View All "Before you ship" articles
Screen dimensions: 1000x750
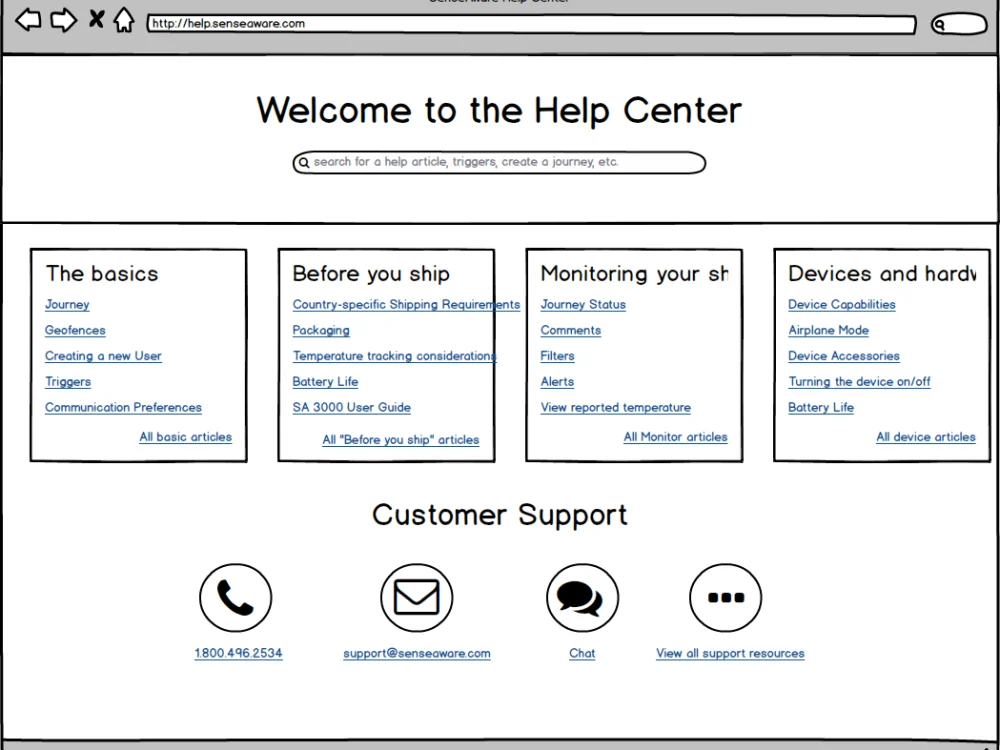401,439
